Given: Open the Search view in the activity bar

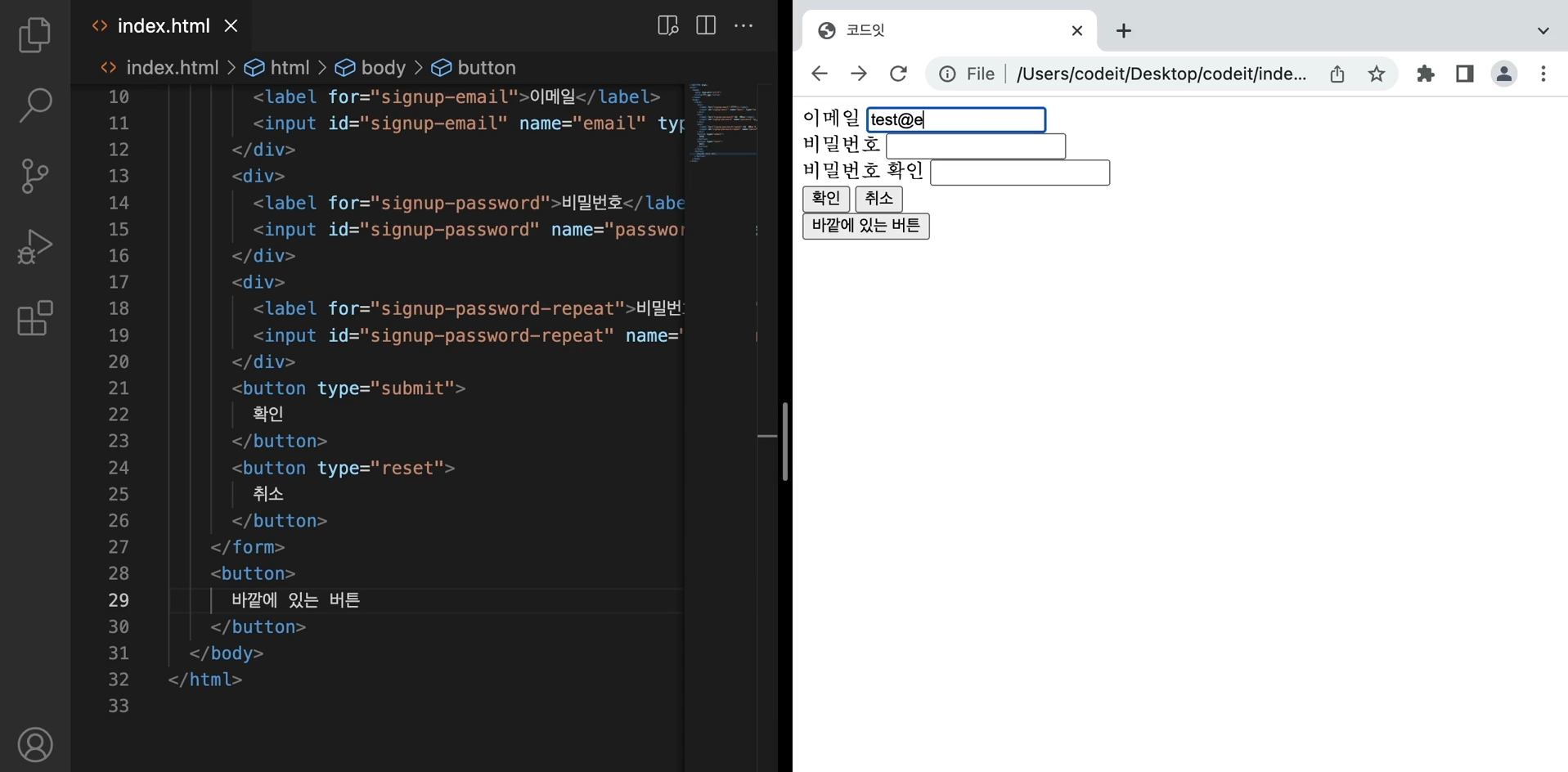Looking at the screenshot, I should click(34, 105).
